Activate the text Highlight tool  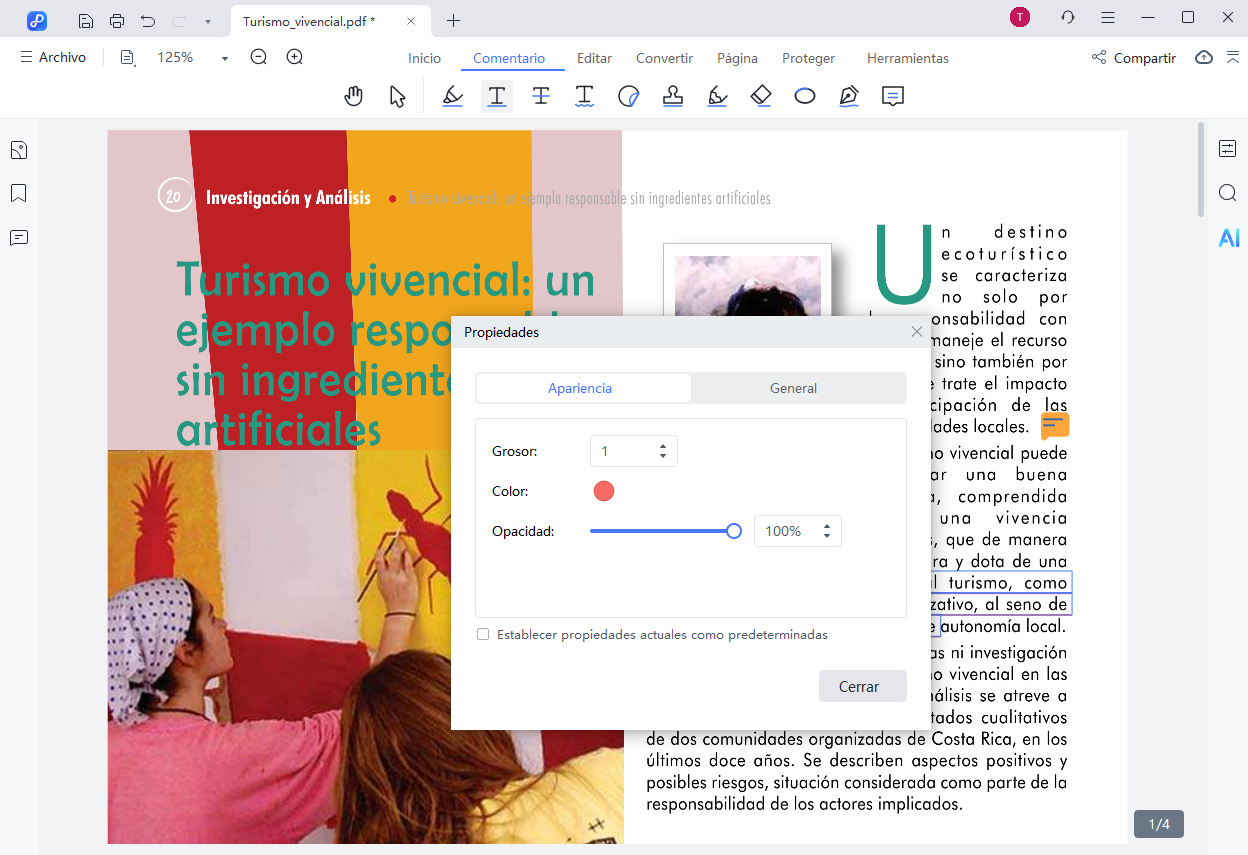(x=453, y=95)
